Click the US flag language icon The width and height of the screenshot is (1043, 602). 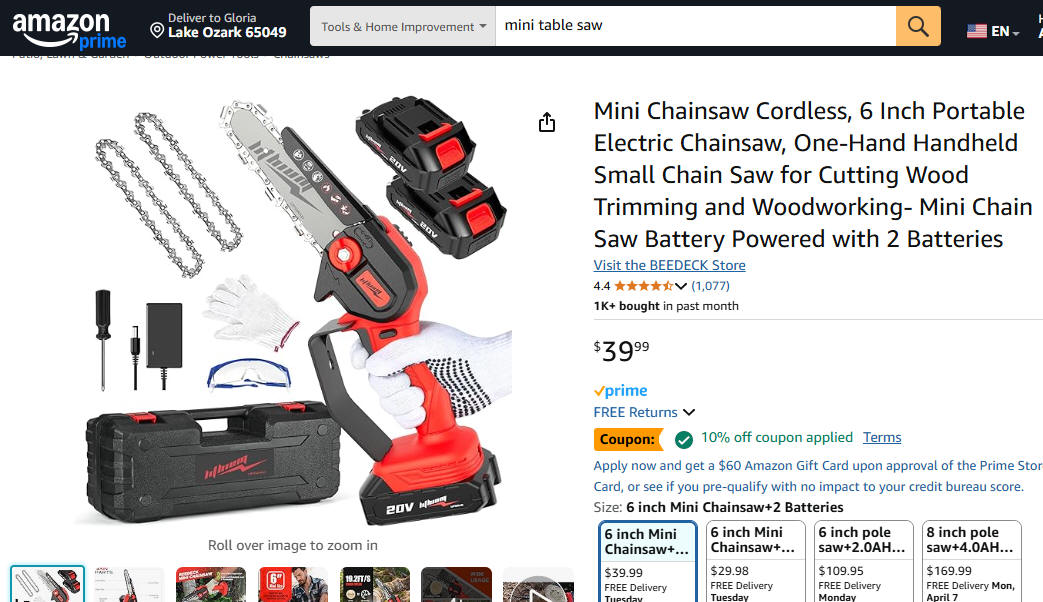tap(976, 31)
